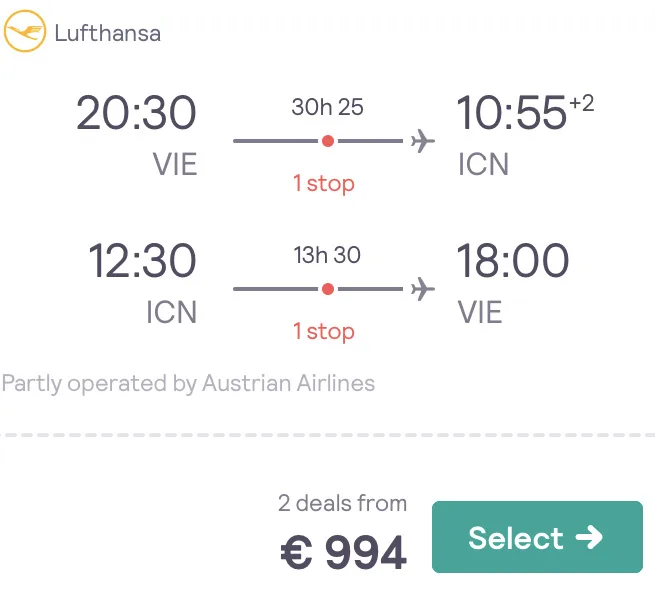Click the return '1 stop' label
The height and width of the screenshot is (603, 655).
click(324, 331)
